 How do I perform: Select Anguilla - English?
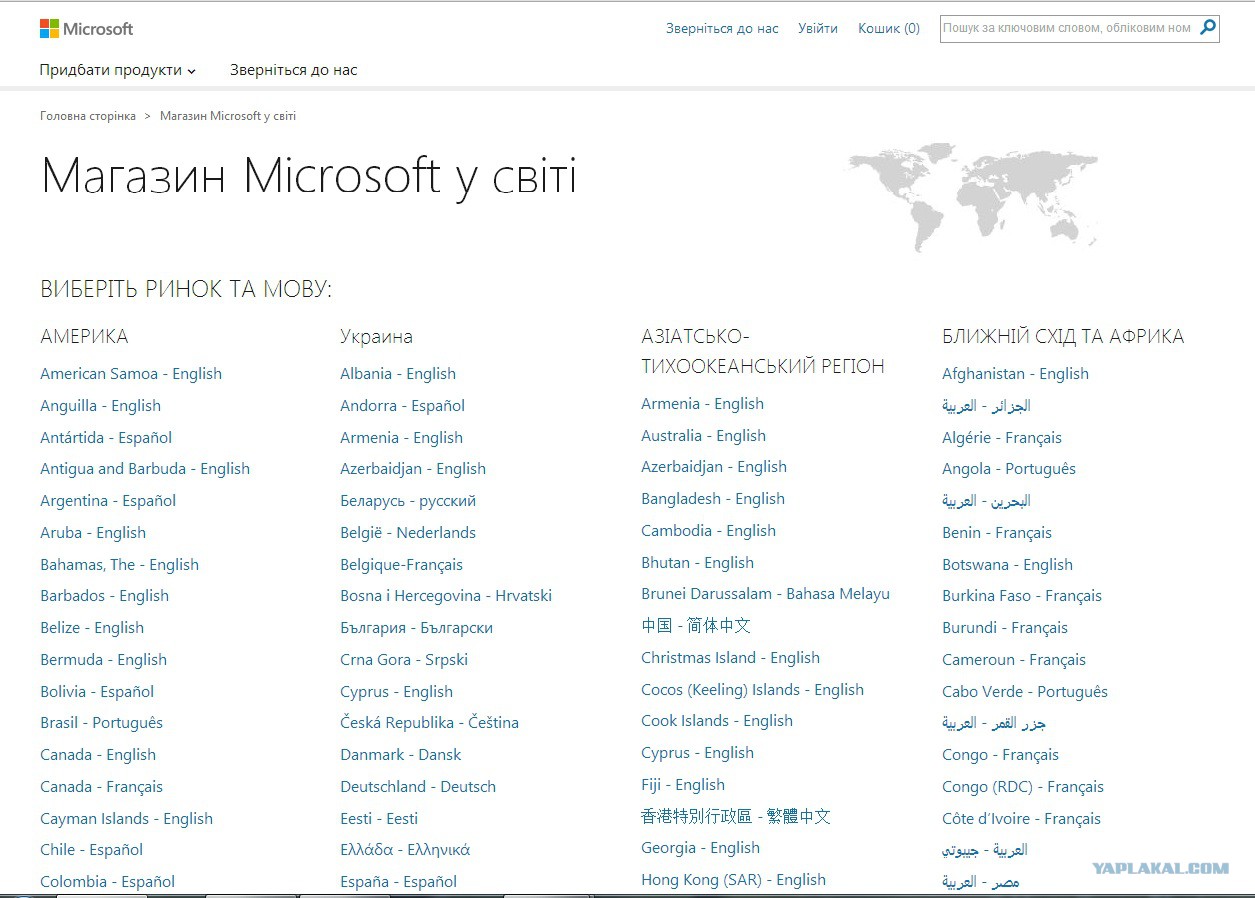(100, 406)
